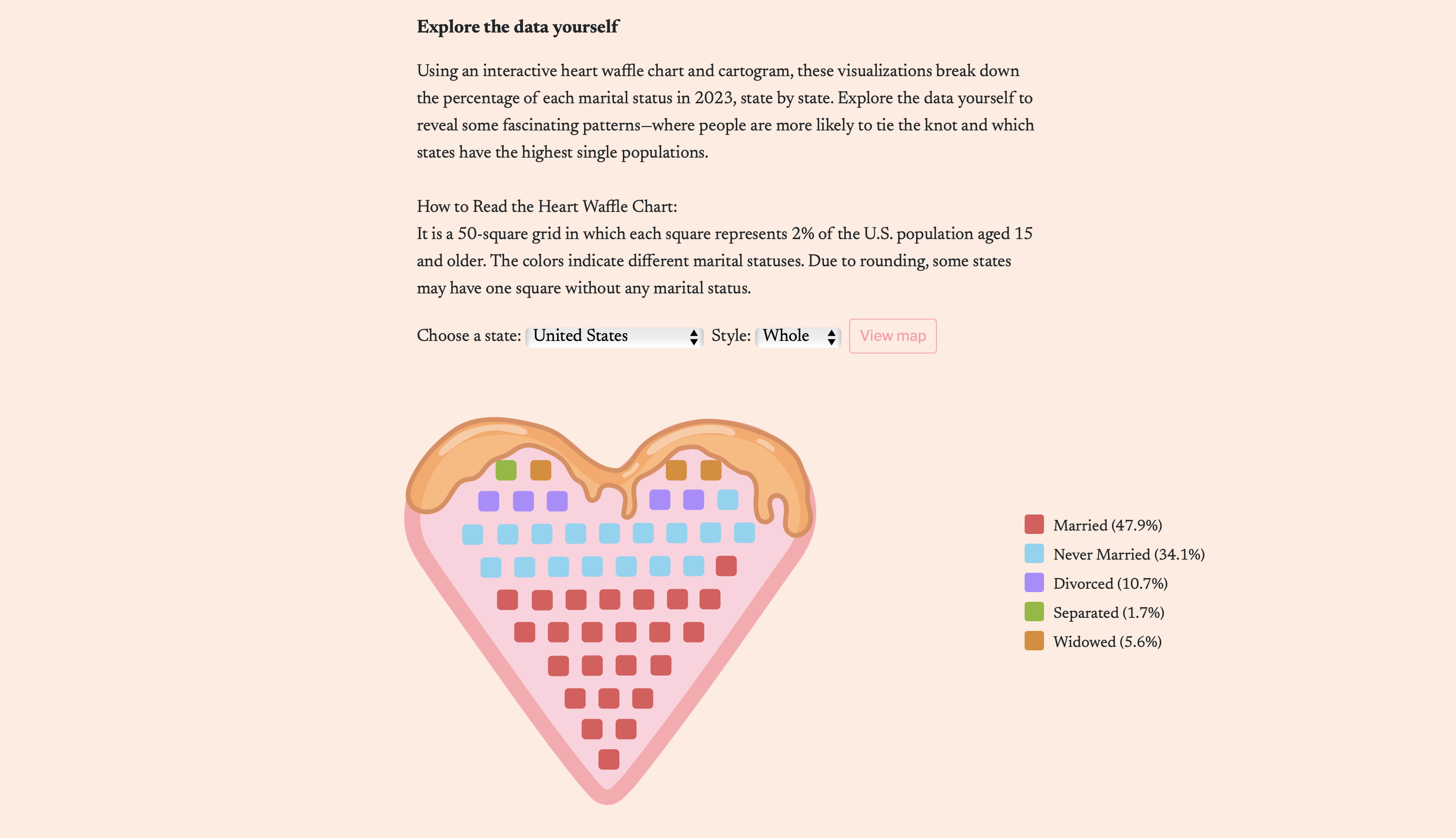Select the orange Widowed legend swatch
Screen dimensions: 1456x838
pyautogui.click(x=1034, y=641)
